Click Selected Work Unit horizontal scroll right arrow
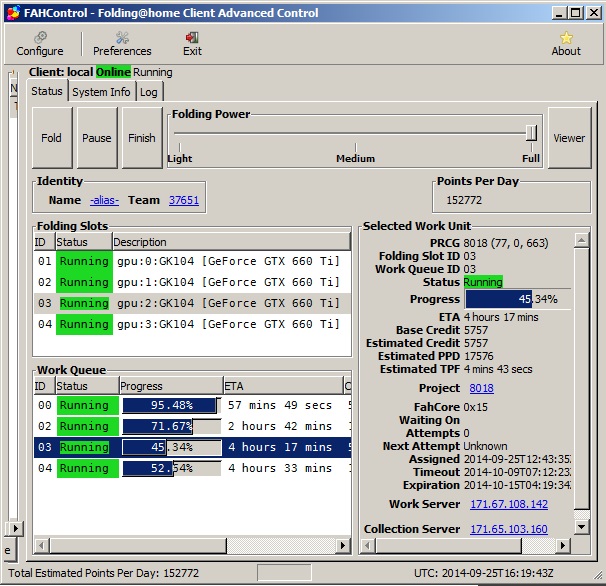Viewport: 606px width, 586px height. (563, 545)
